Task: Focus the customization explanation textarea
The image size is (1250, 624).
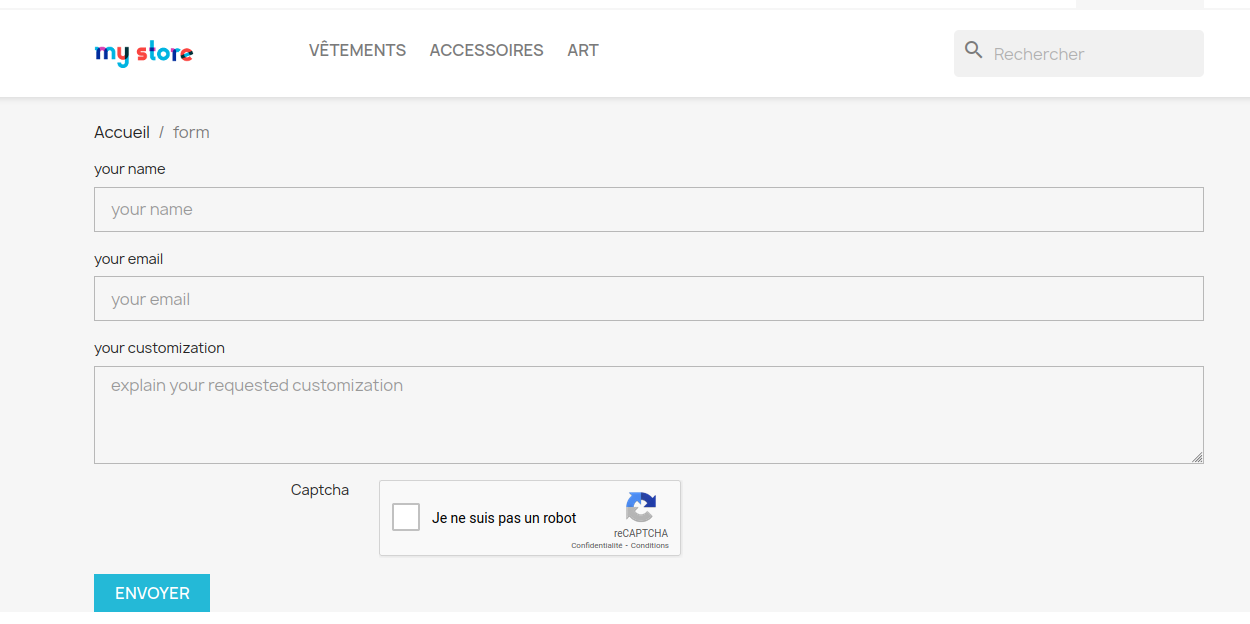Action: pos(649,415)
